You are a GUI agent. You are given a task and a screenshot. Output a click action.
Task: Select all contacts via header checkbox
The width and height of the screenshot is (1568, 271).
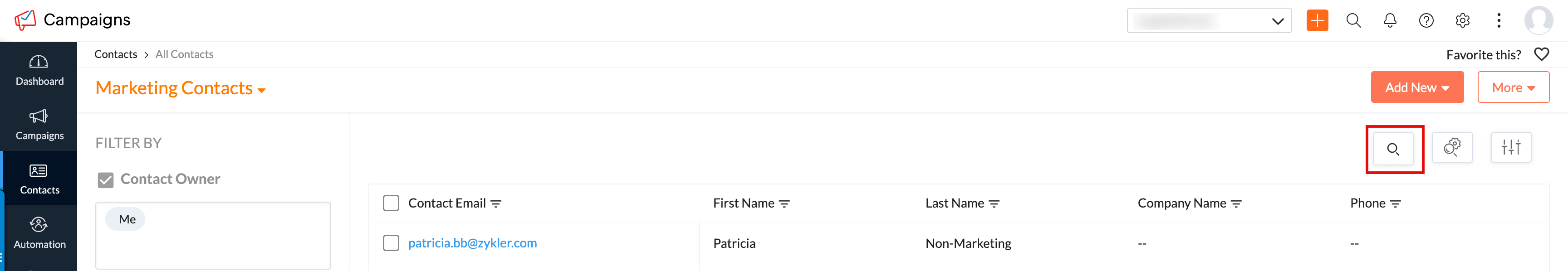pos(391,203)
